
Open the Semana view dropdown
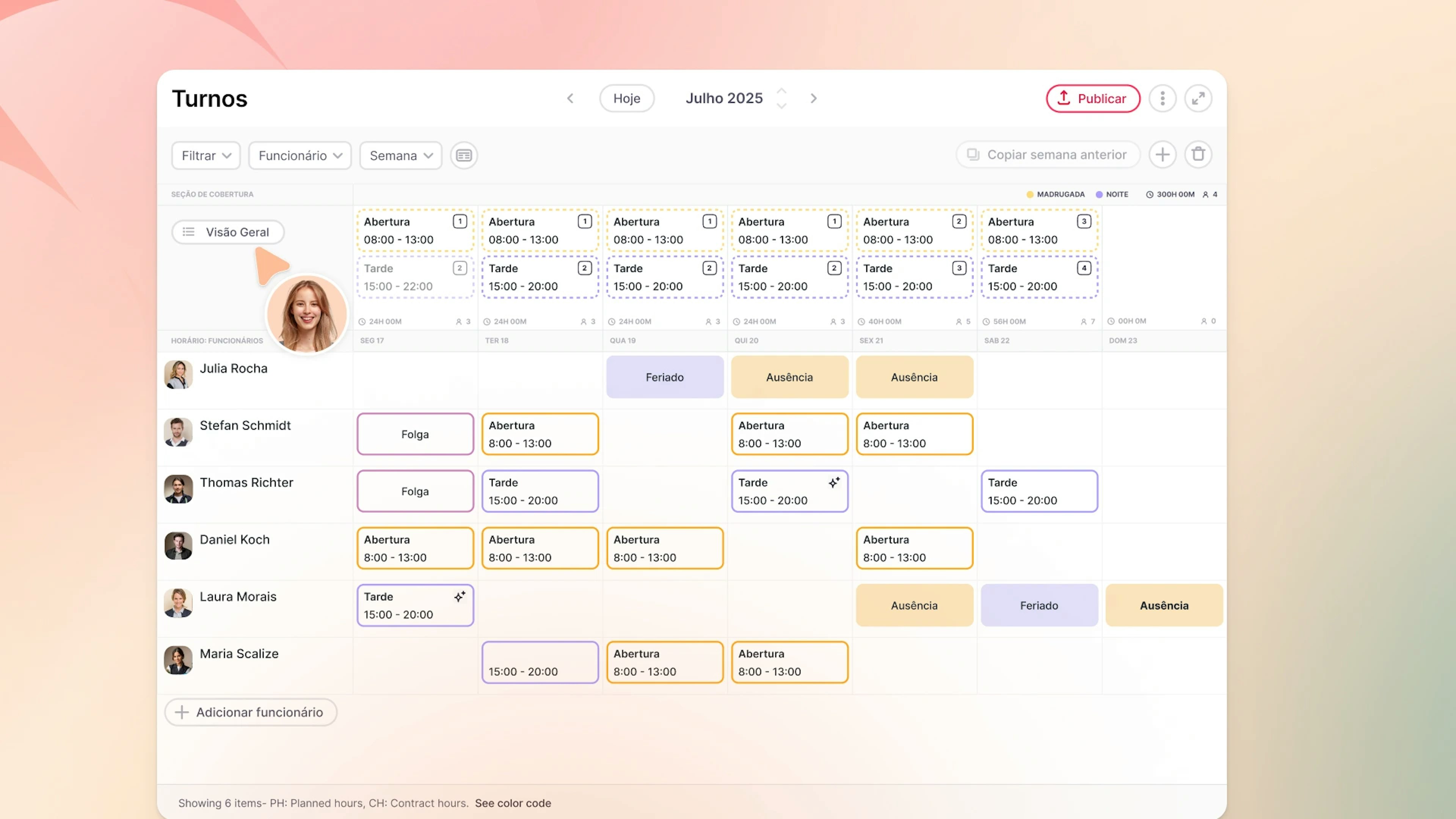click(x=401, y=155)
